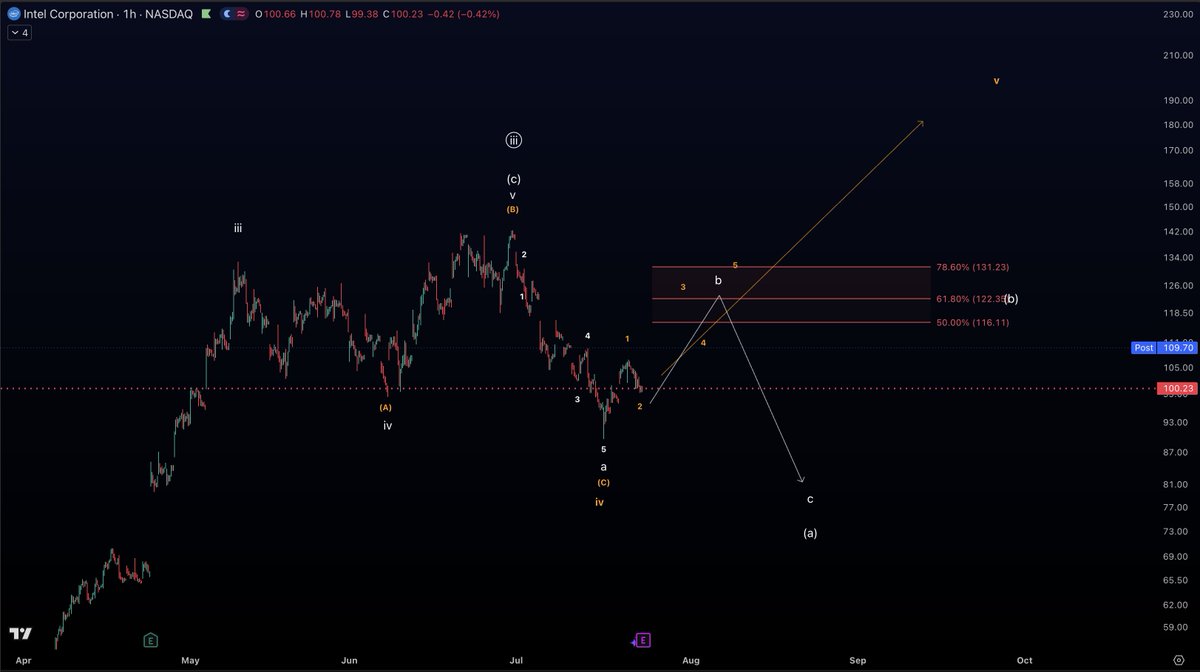Select the white (c) label below circled iii
Image resolution: width=1200 pixels, height=672 pixels.
coord(513,179)
